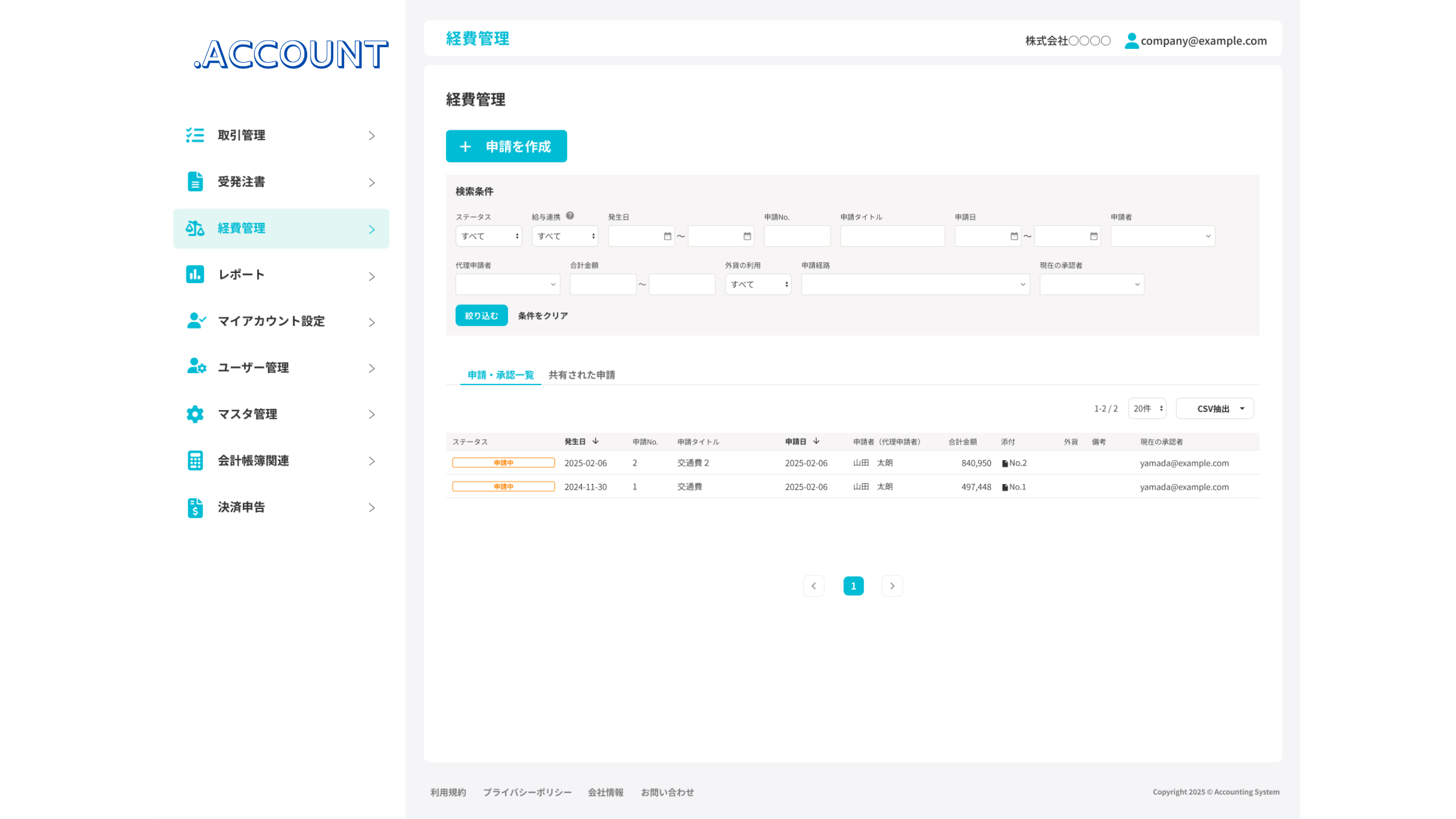Click the 給与連携 help question icon
1456x819 pixels.
click(x=570, y=216)
